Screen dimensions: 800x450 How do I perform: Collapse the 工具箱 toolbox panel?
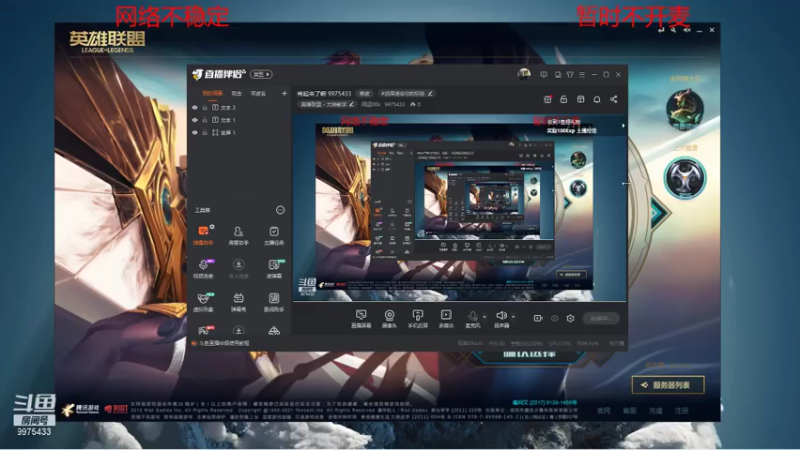point(280,210)
